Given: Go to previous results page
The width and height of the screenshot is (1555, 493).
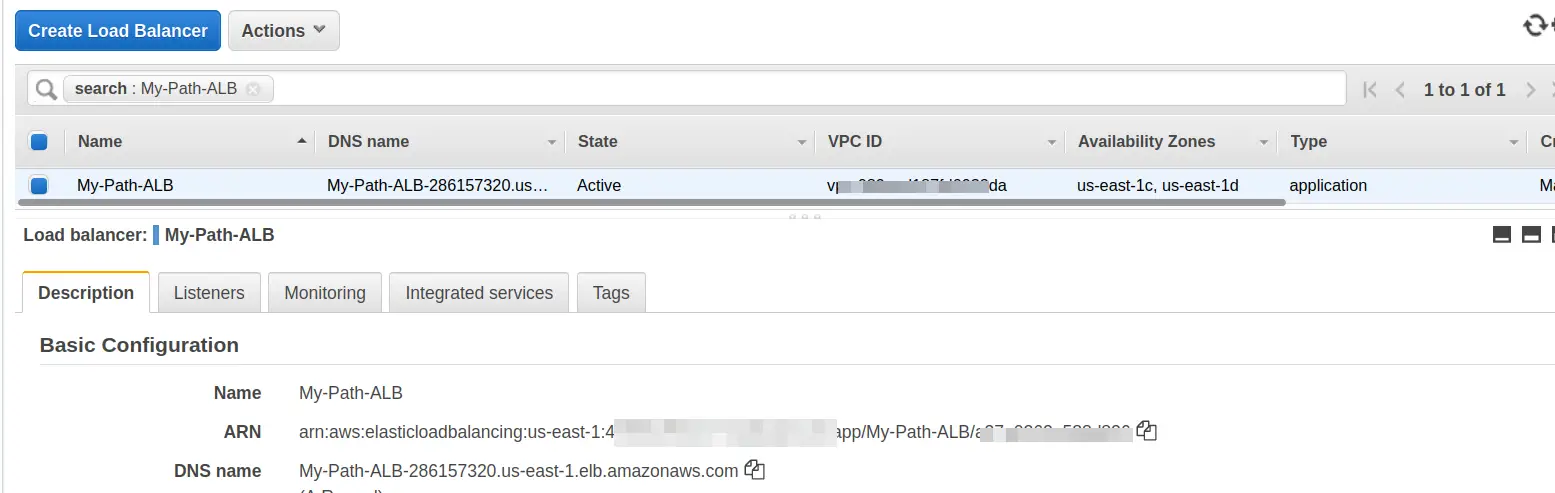Looking at the screenshot, I should click(1400, 90).
